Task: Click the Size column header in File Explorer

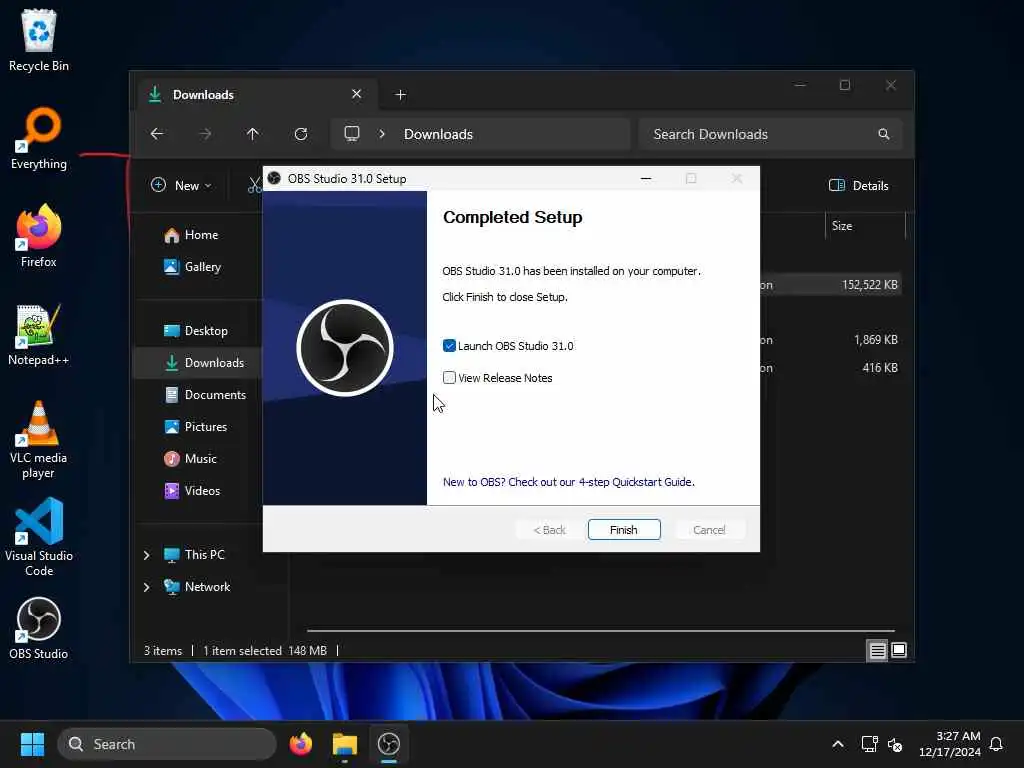Action: click(x=865, y=226)
